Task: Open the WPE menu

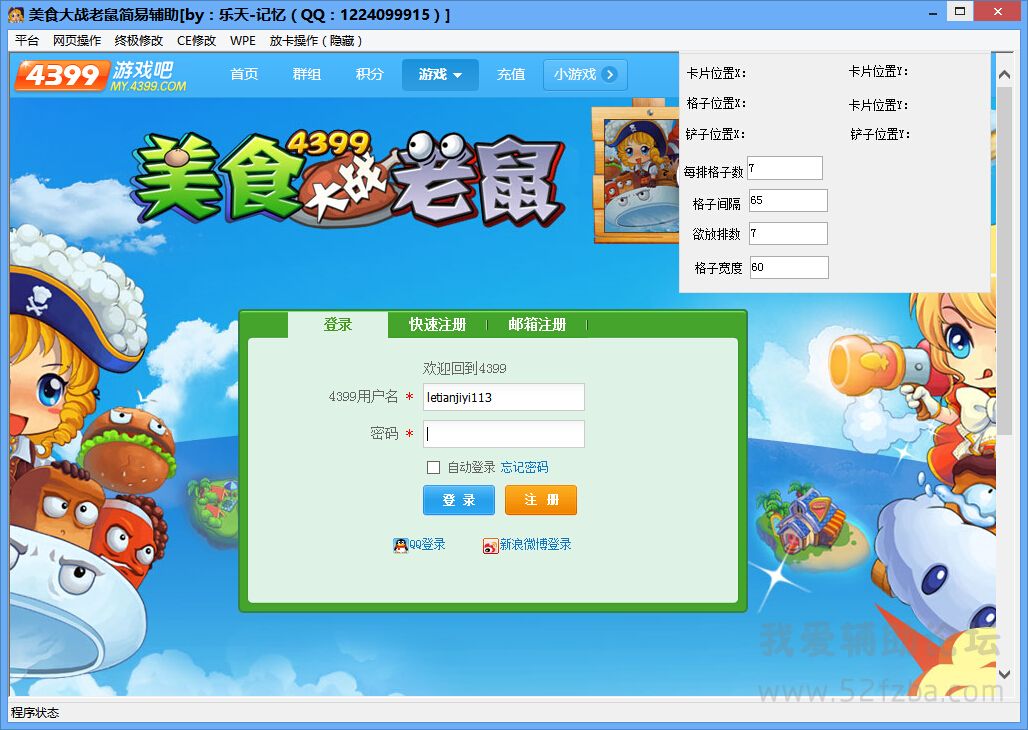Action: pos(243,41)
